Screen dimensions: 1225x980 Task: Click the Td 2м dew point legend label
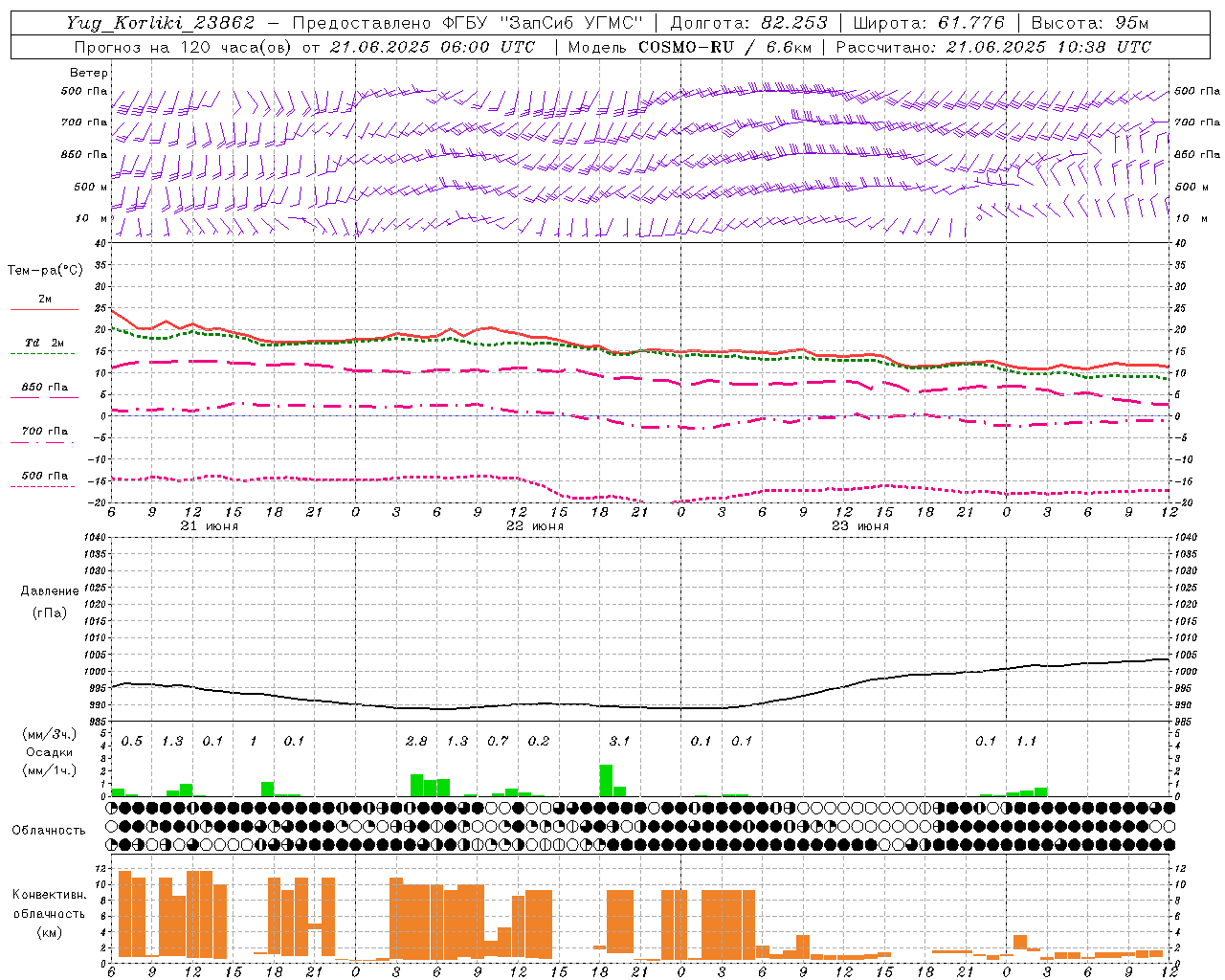coord(44,343)
